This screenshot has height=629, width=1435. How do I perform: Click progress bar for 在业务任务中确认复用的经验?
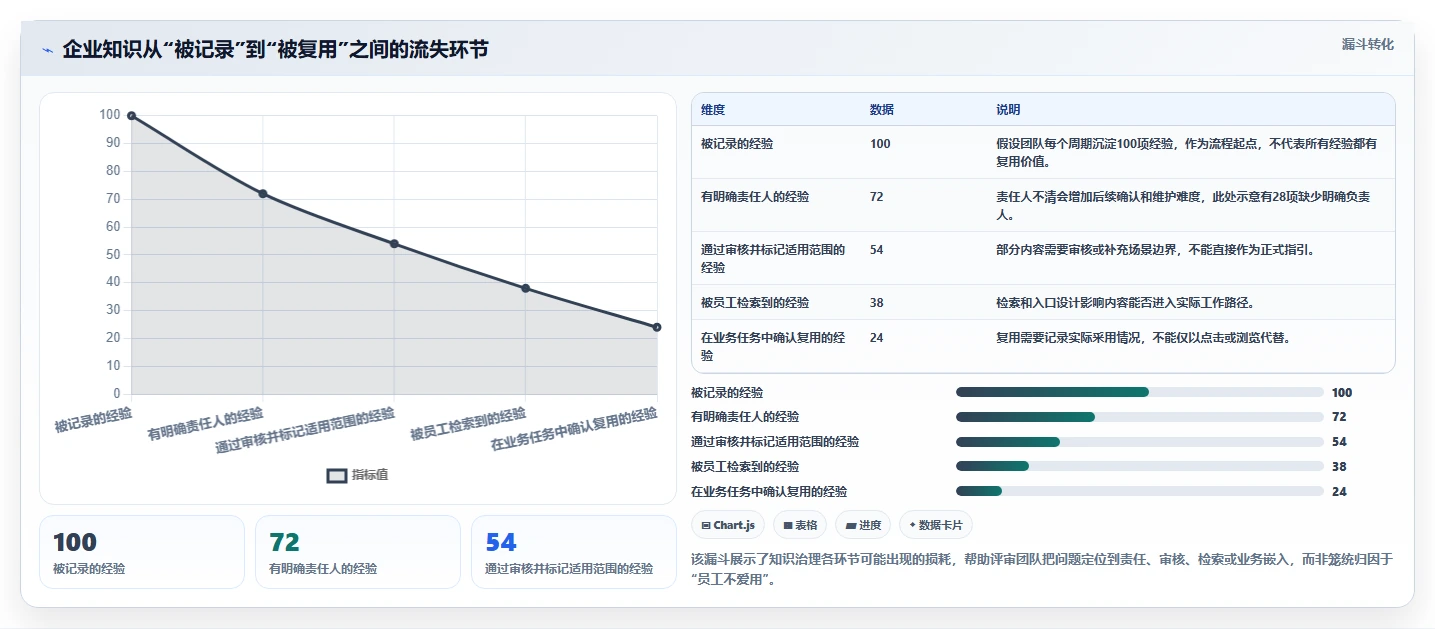click(1140, 491)
